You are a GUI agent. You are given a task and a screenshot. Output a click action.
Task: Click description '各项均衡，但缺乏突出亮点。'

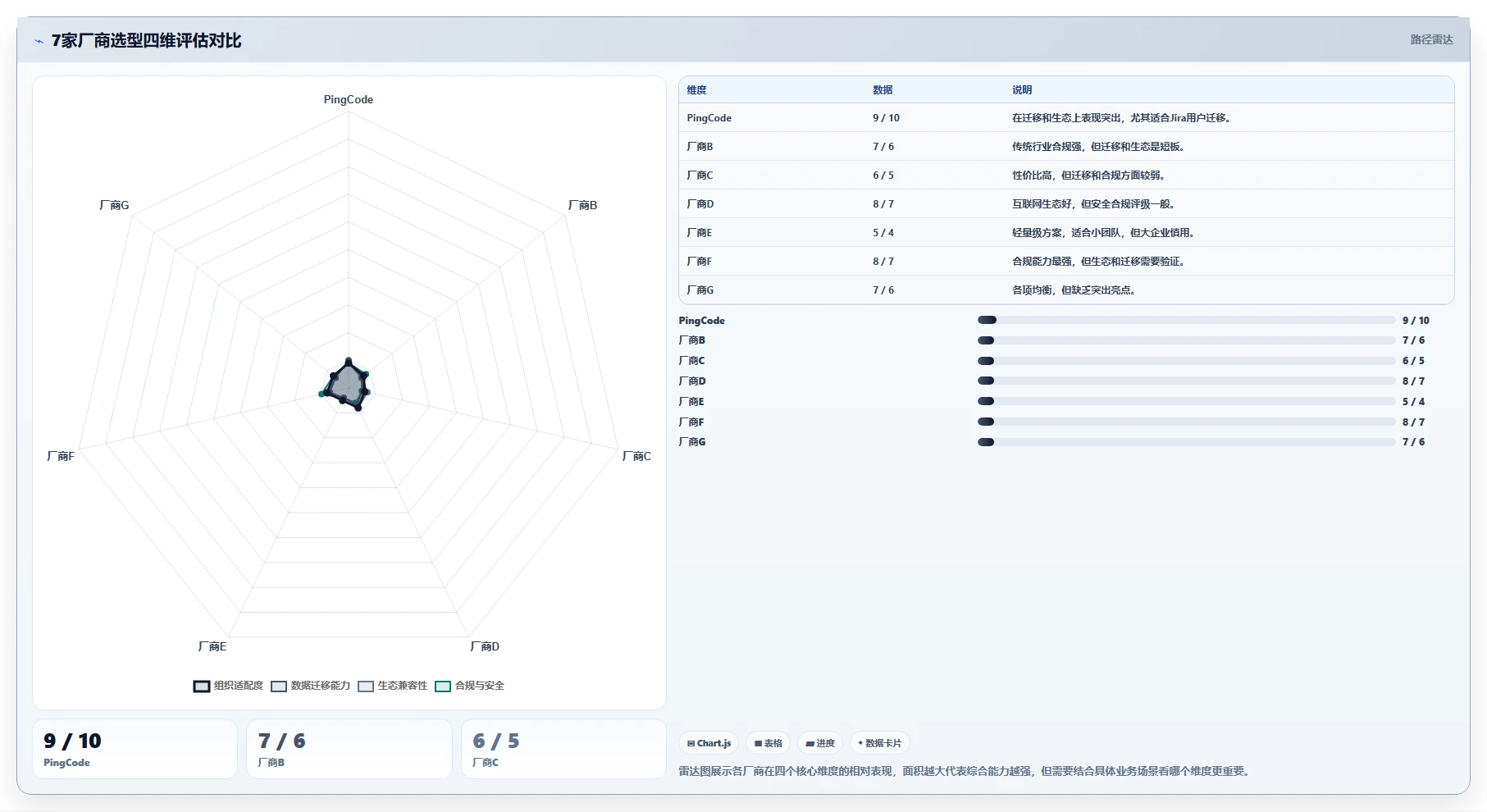pos(1074,290)
